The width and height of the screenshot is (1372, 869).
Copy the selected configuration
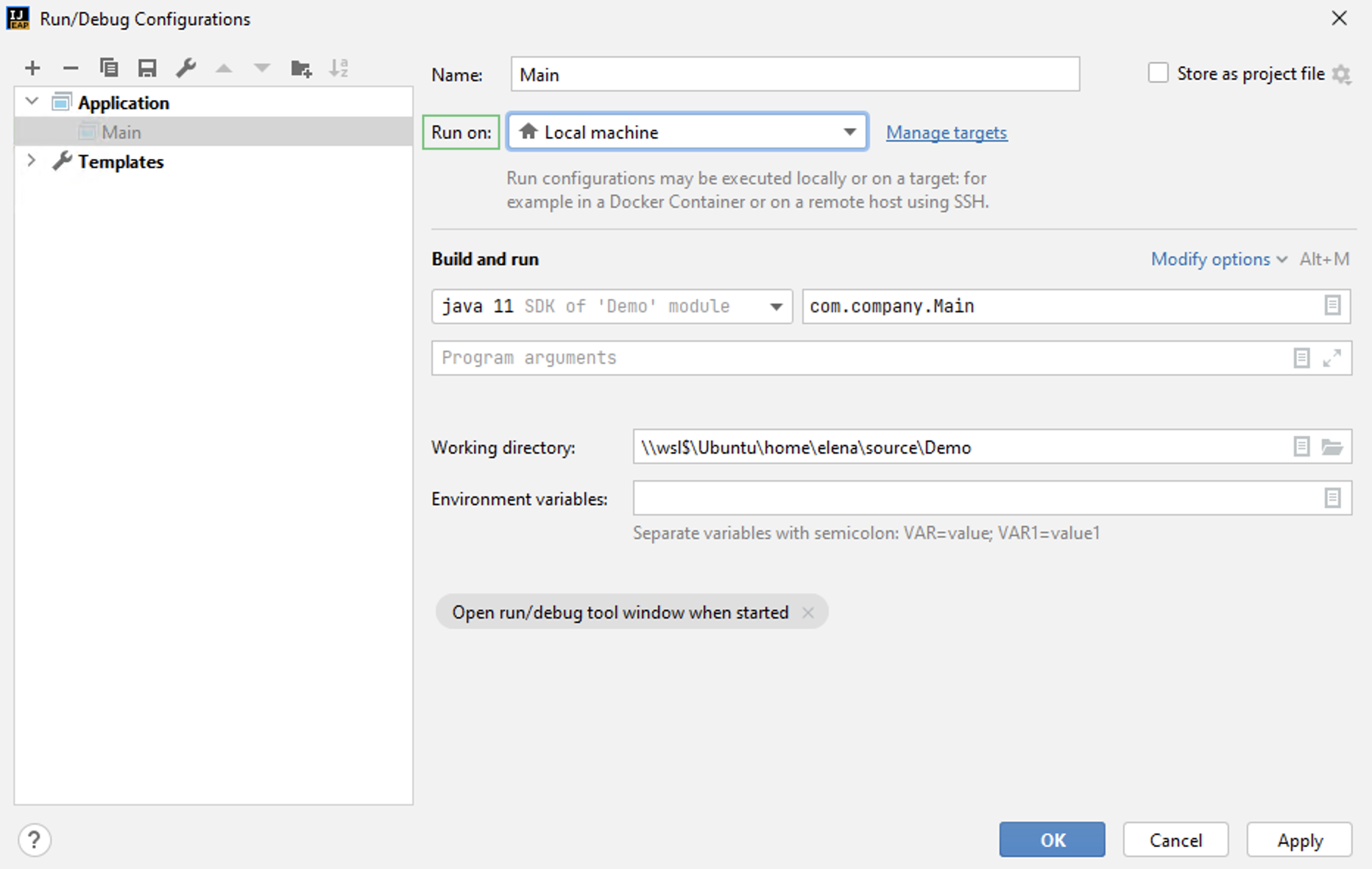pyautogui.click(x=109, y=68)
